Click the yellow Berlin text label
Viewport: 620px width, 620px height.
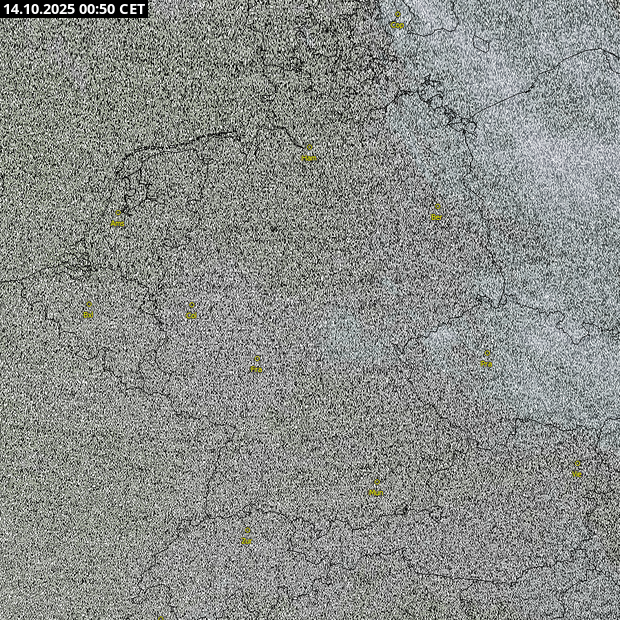tap(436, 217)
